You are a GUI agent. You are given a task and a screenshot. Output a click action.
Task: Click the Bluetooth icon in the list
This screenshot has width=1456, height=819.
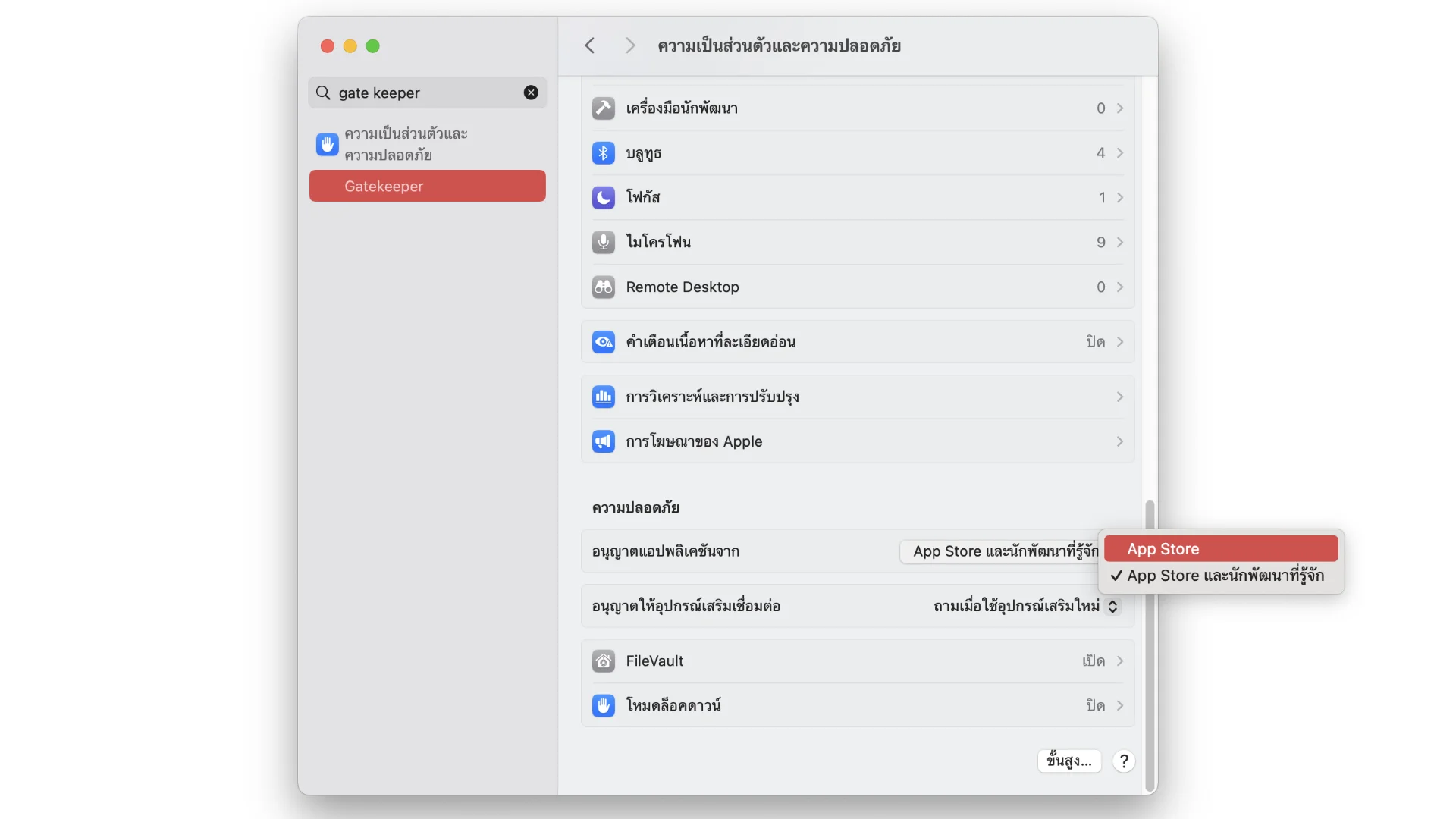603,153
